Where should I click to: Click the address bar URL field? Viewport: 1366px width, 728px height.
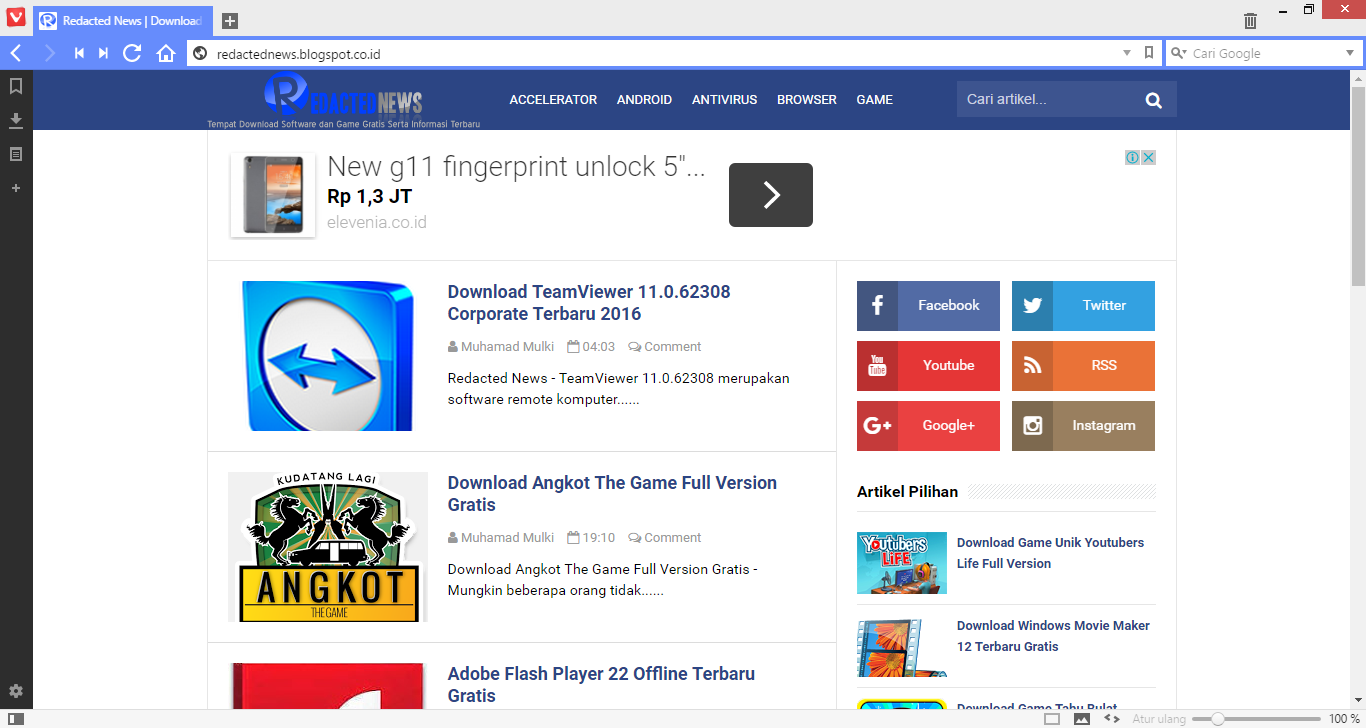coord(660,54)
